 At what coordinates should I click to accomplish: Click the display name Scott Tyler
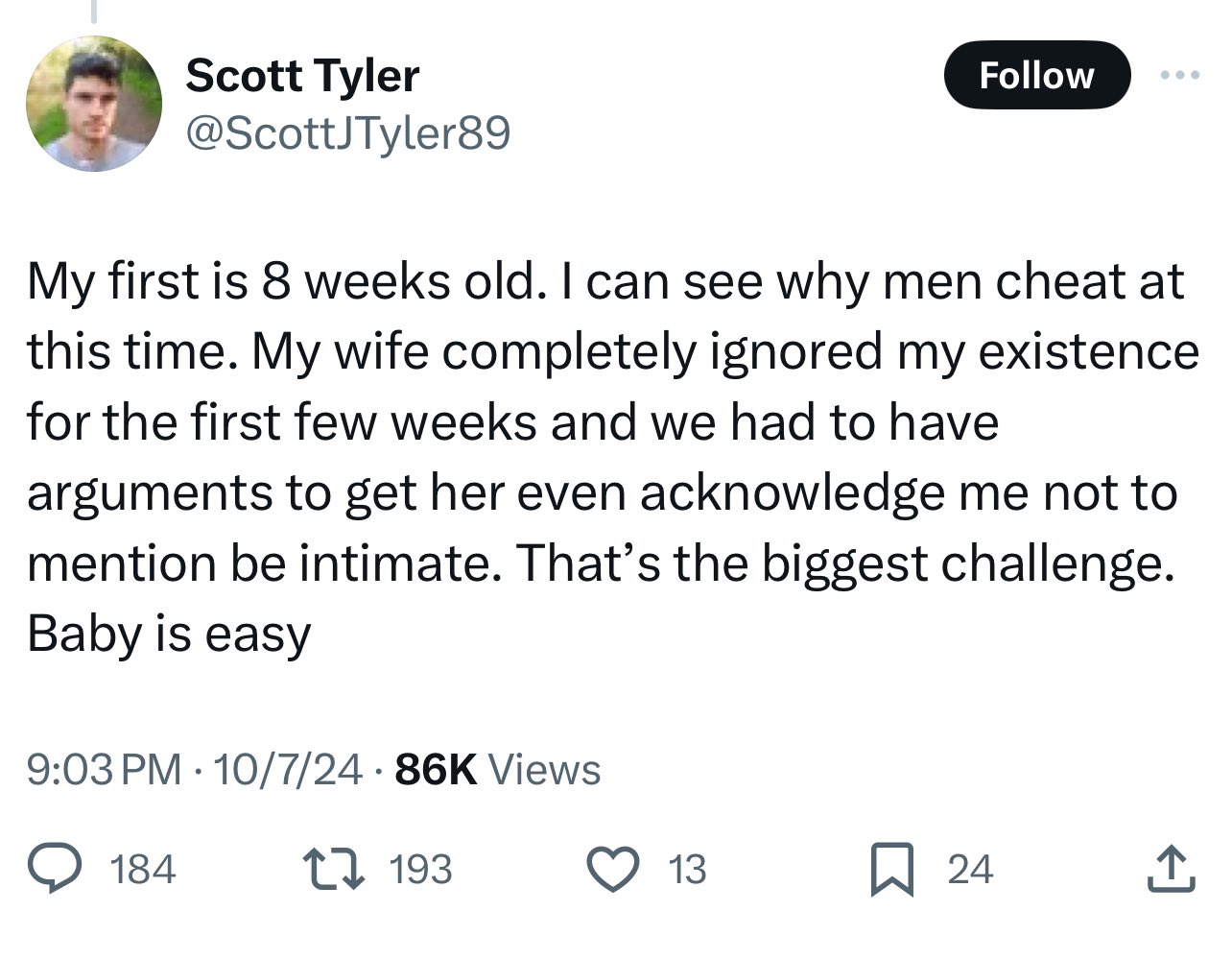tap(302, 75)
